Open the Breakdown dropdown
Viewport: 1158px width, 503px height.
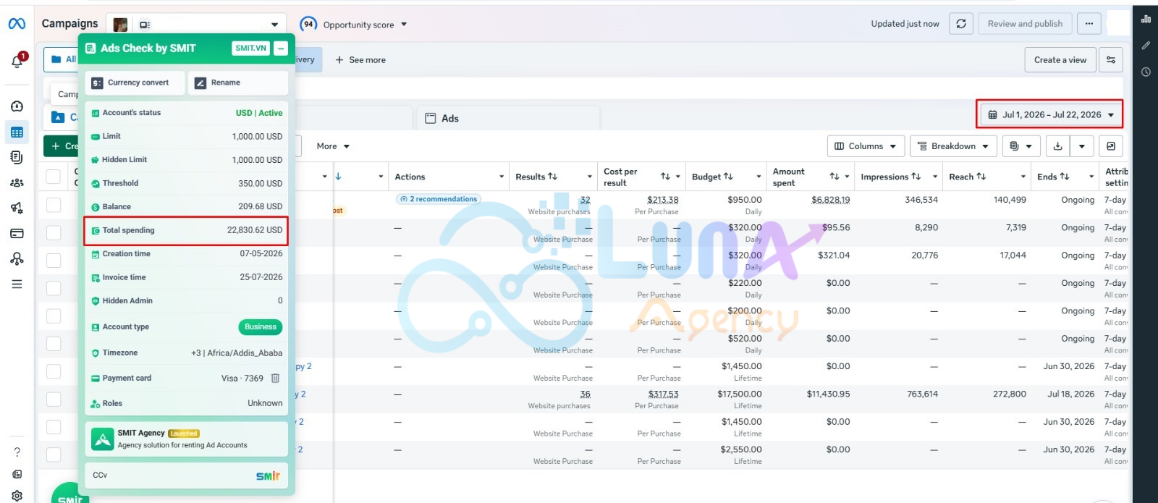[953, 146]
